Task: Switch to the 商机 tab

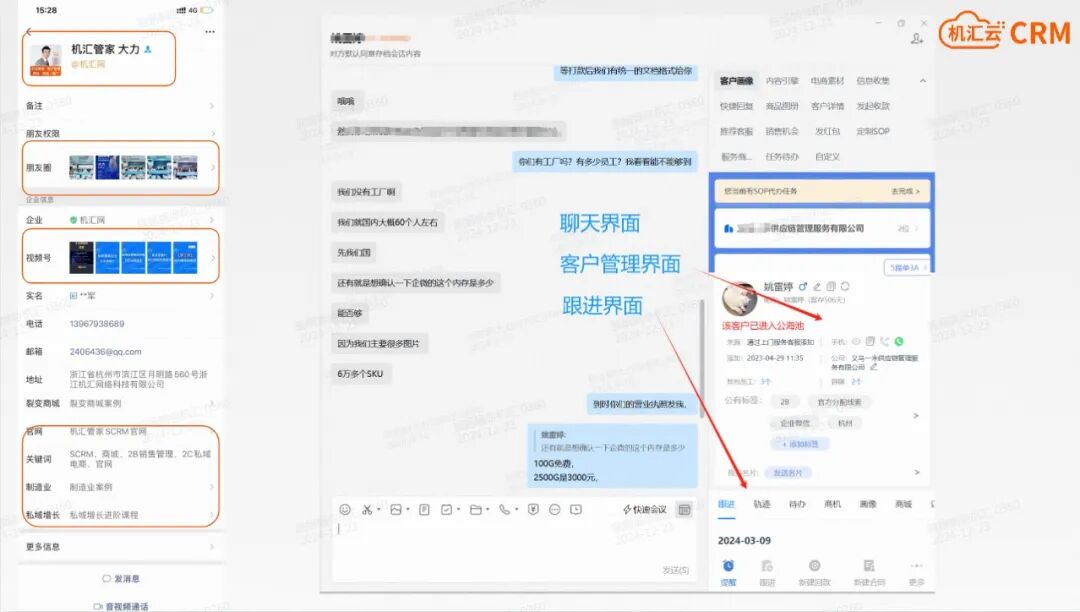Action: point(832,503)
